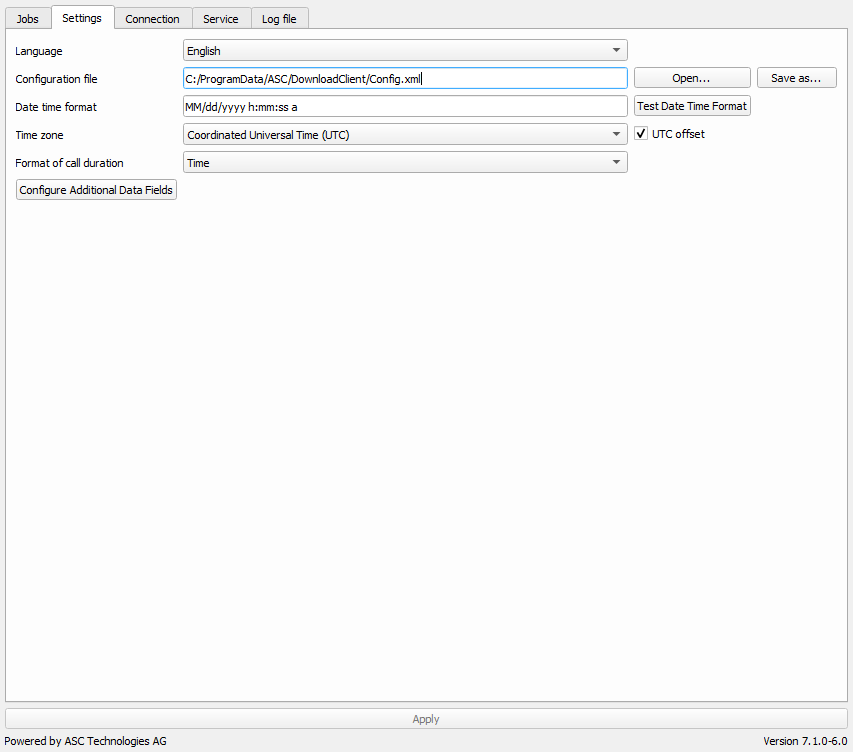Click the Open... button for configuration file

click(691, 78)
